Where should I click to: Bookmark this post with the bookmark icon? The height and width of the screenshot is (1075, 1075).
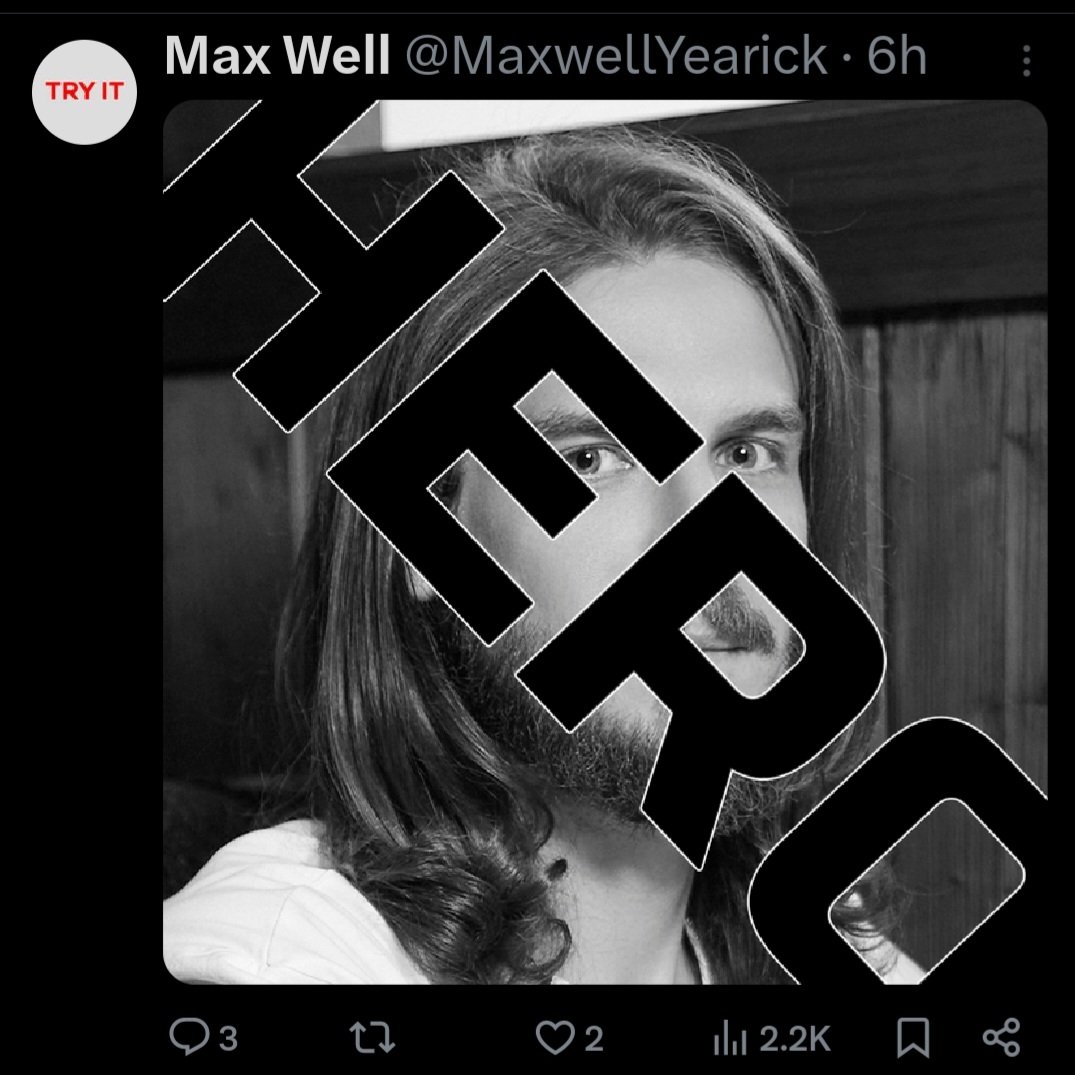point(913,1037)
